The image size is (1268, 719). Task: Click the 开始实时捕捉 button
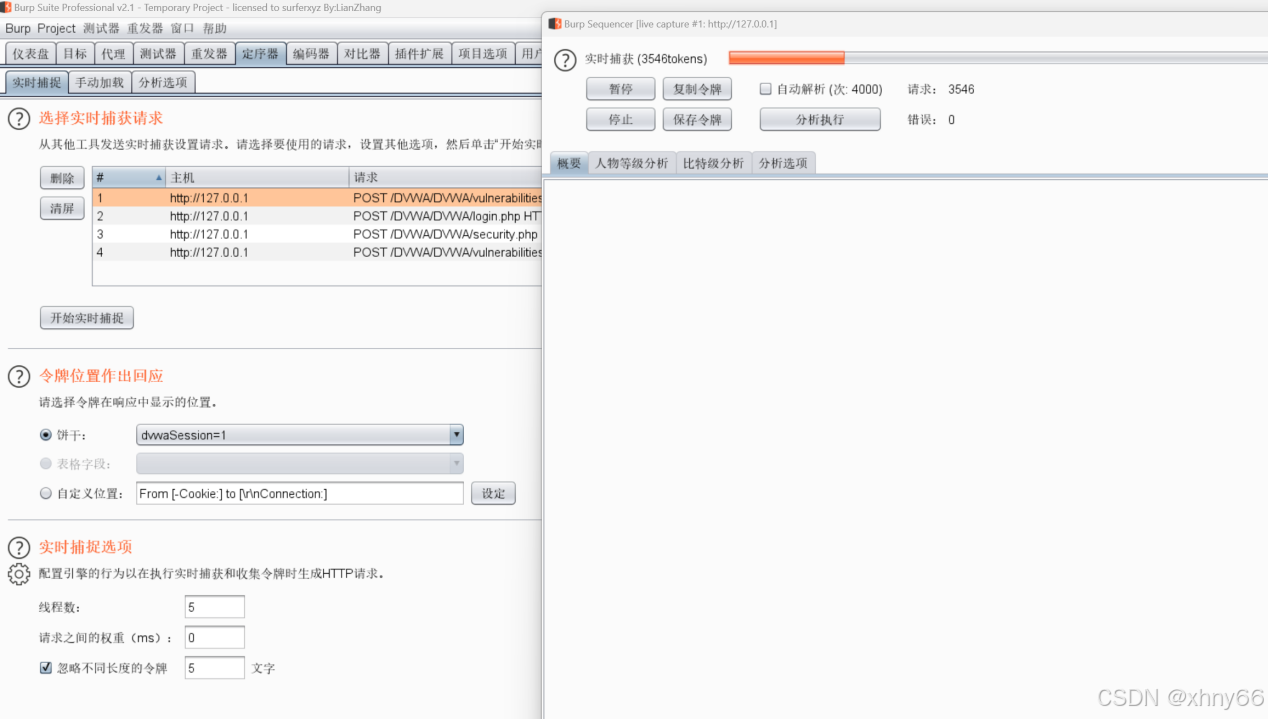click(x=87, y=318)
